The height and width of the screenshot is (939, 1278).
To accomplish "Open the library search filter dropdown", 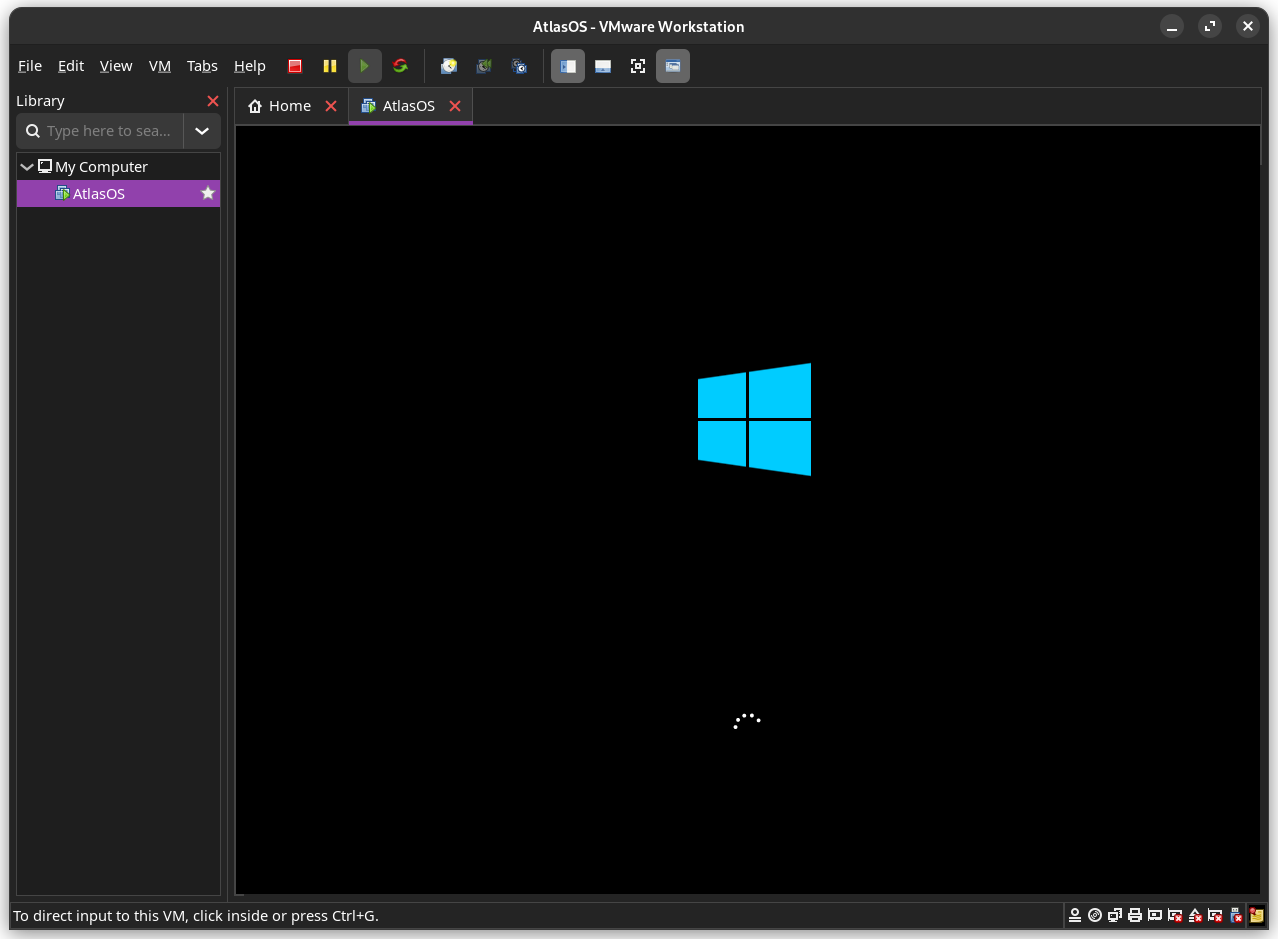I will coord(202,131).
